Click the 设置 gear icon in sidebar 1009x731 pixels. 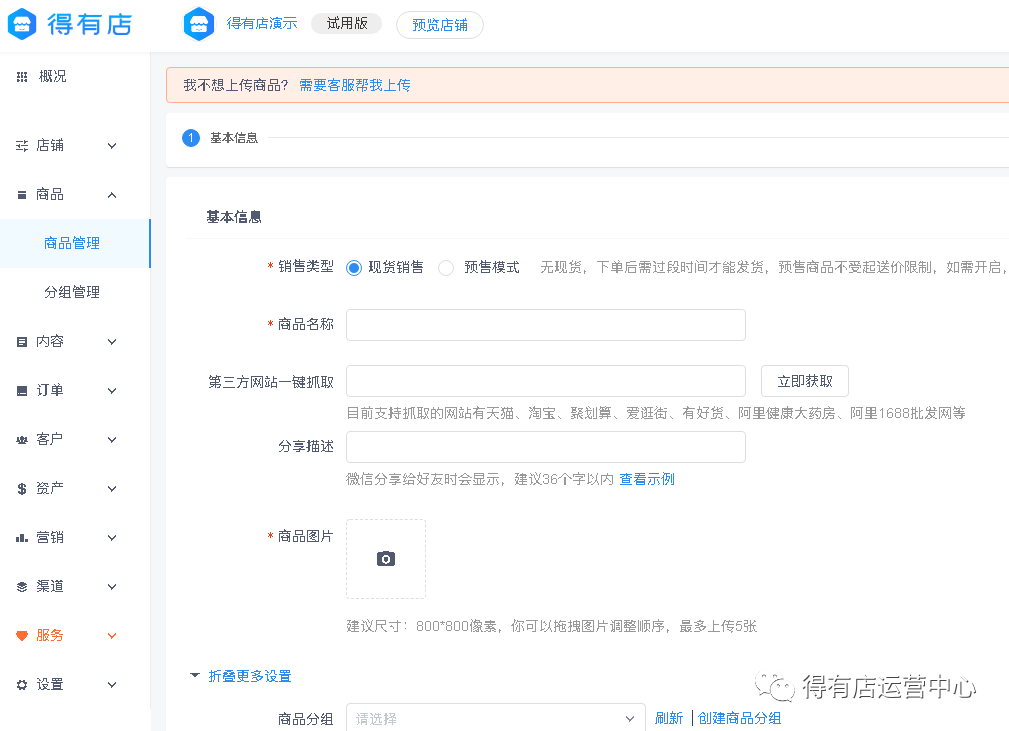(x=22, y=685)
